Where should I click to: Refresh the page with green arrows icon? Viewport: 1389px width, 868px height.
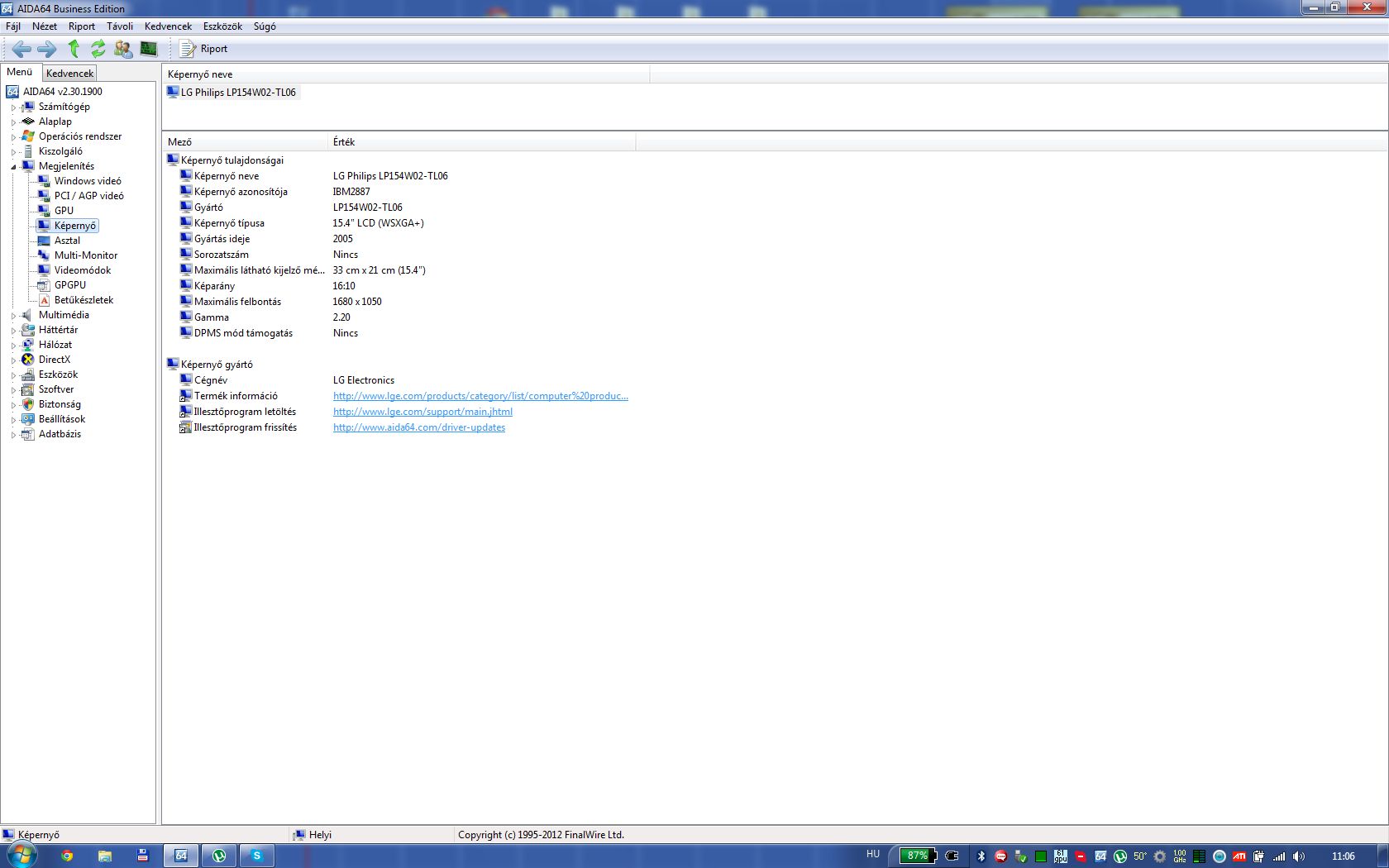(98, 49)
